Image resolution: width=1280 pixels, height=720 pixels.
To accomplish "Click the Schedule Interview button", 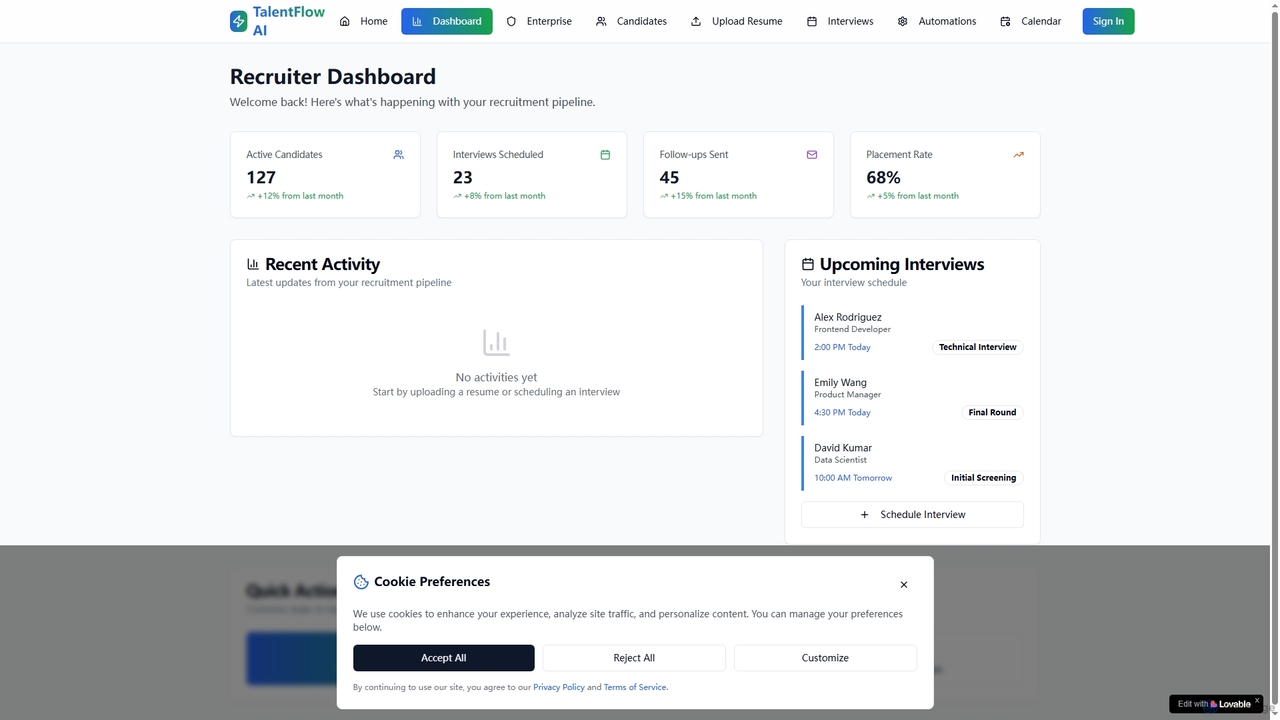I will tap(912, 515).
